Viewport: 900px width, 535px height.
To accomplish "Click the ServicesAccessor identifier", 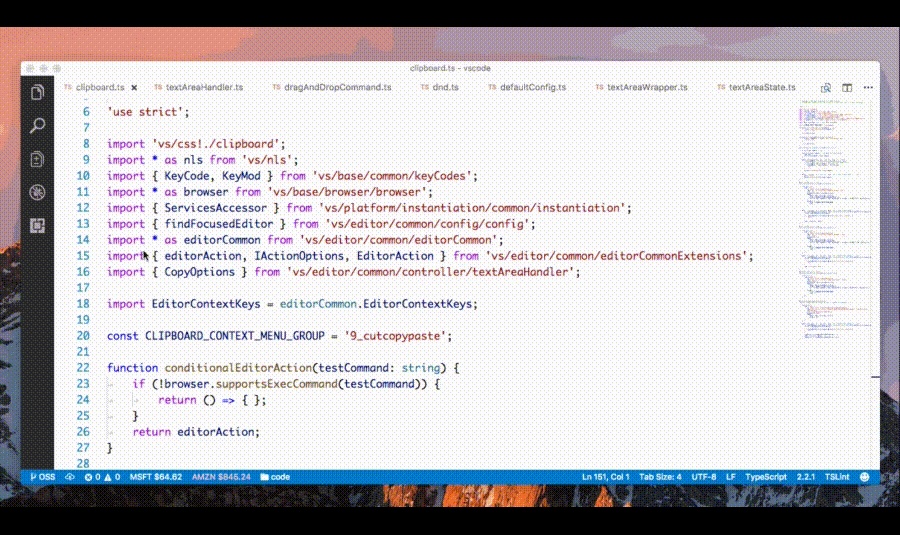I will tap(216, 208).
